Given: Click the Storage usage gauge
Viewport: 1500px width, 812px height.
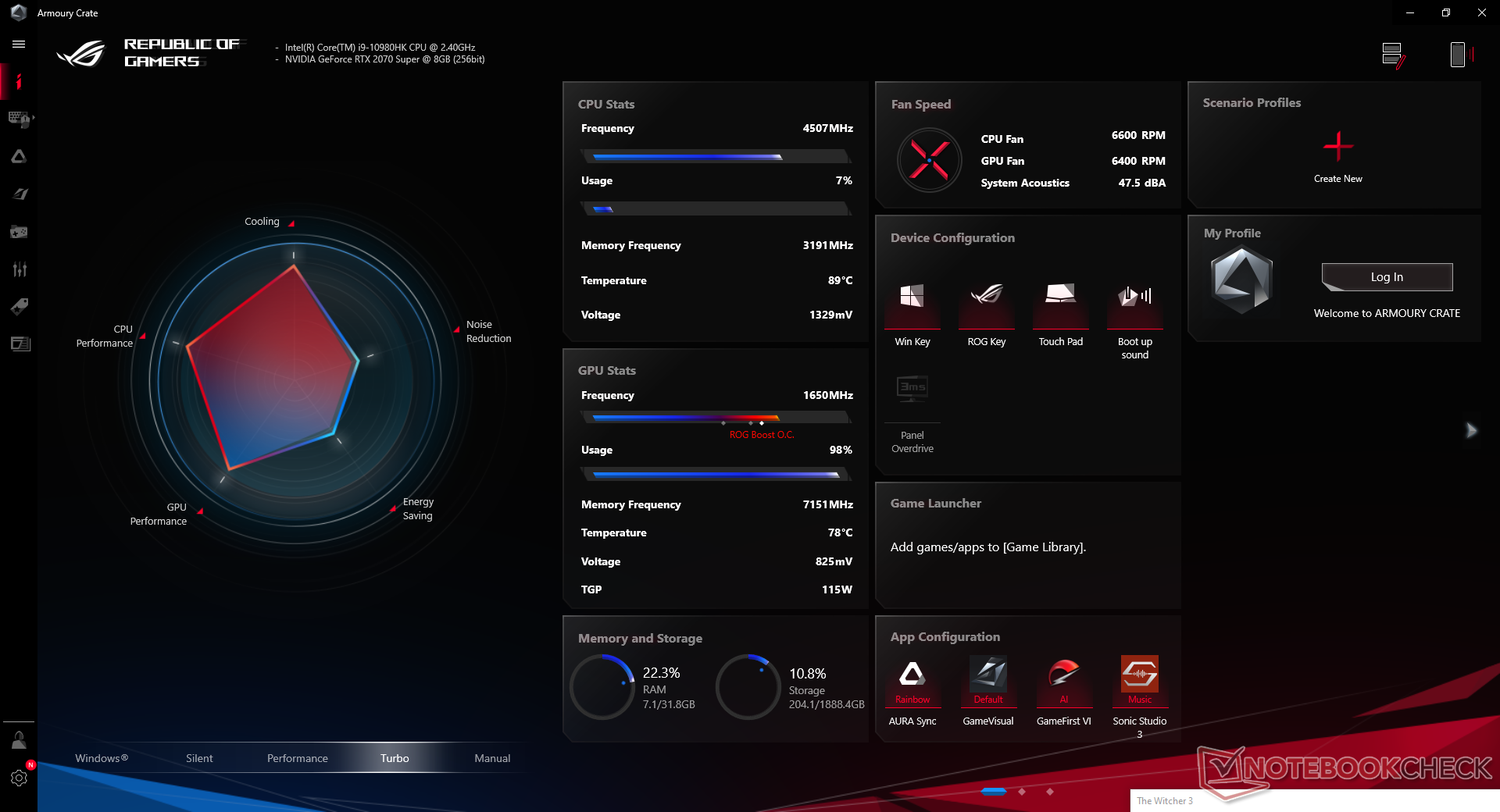Looking at the screenshot, I should 748,687.
